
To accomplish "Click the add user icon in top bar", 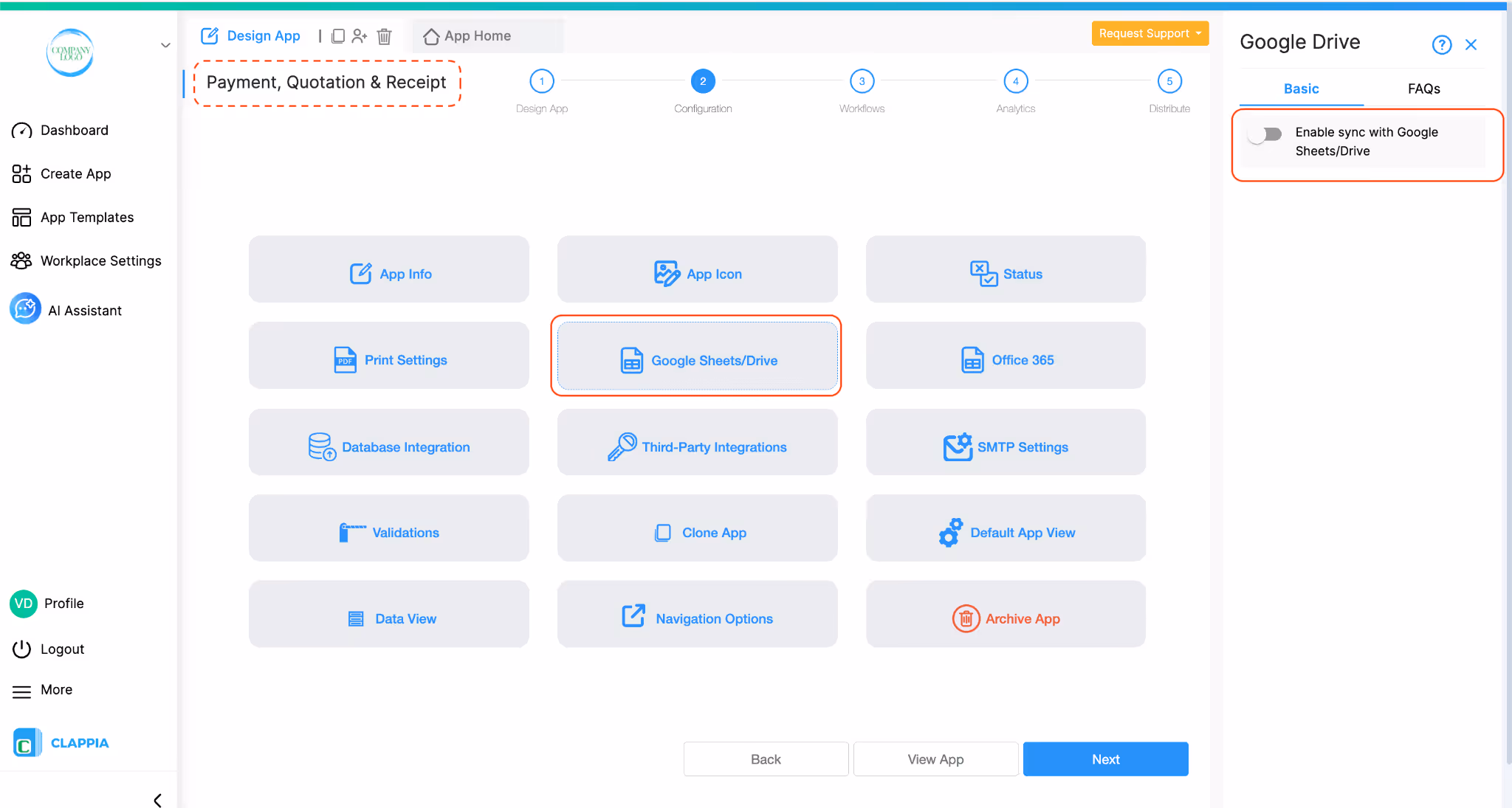I will coord(360,36).
